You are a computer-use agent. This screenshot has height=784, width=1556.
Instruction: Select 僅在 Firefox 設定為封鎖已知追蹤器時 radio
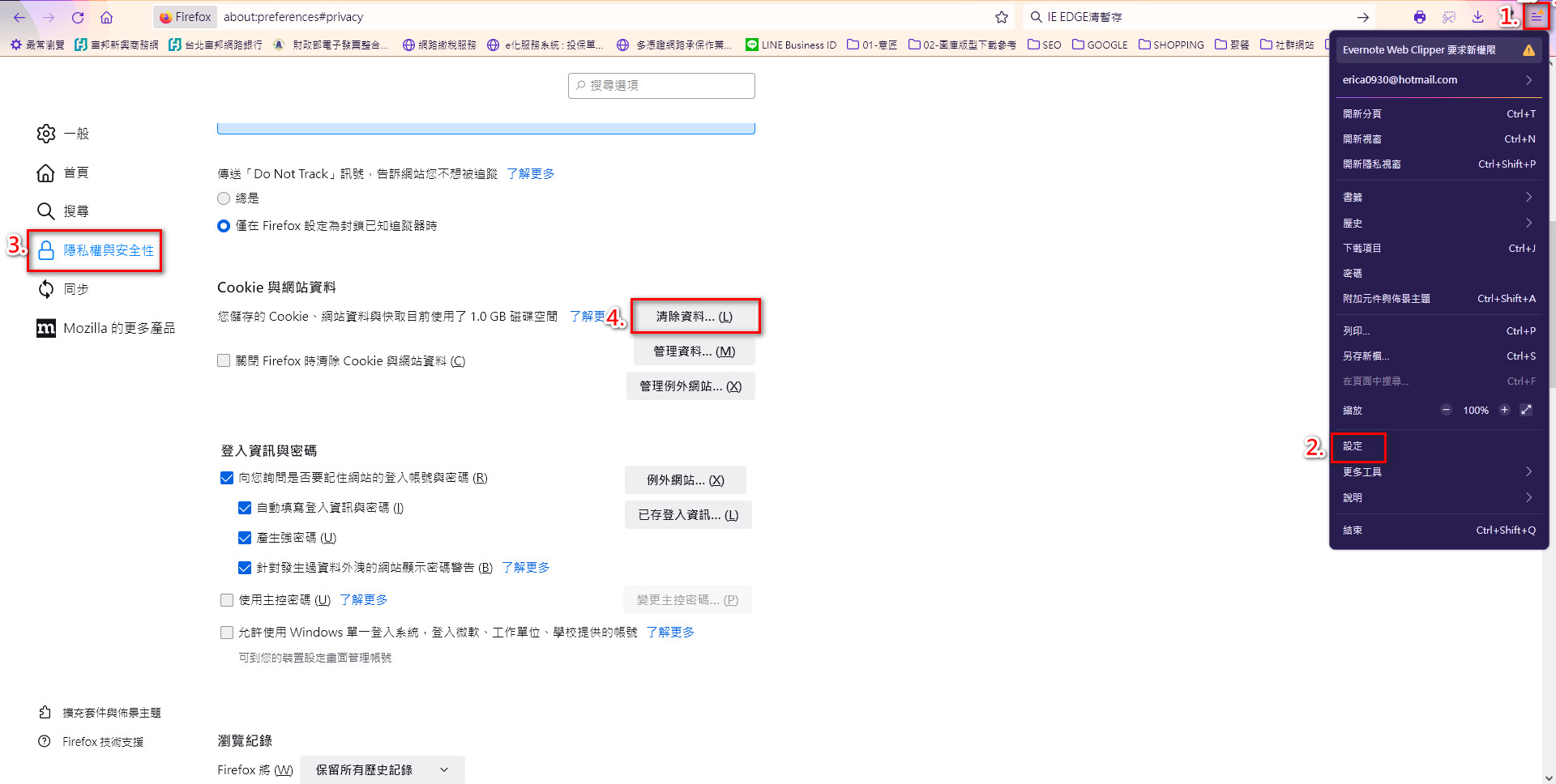coord(224,226)
